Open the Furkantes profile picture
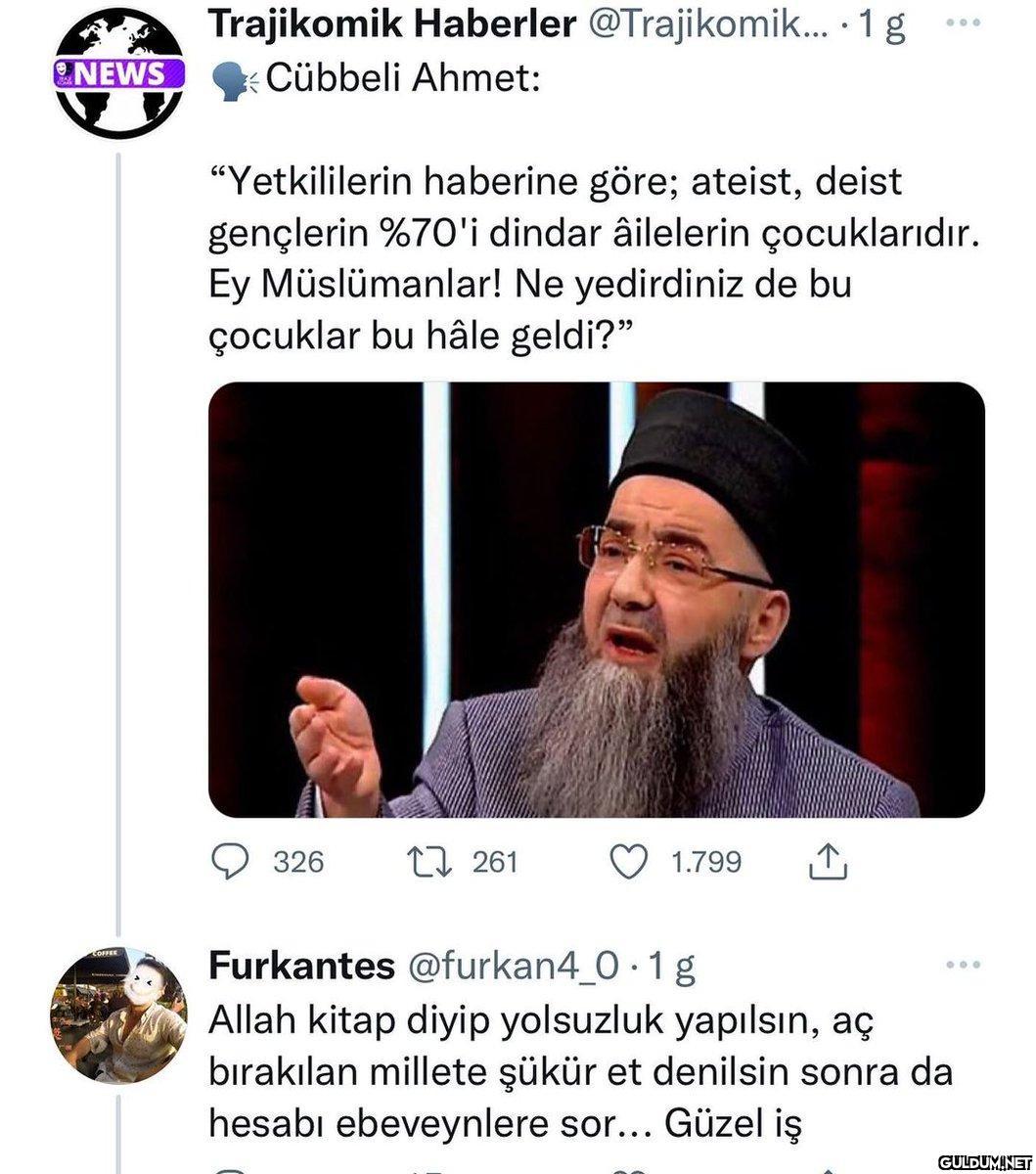 pos(118,1016)
